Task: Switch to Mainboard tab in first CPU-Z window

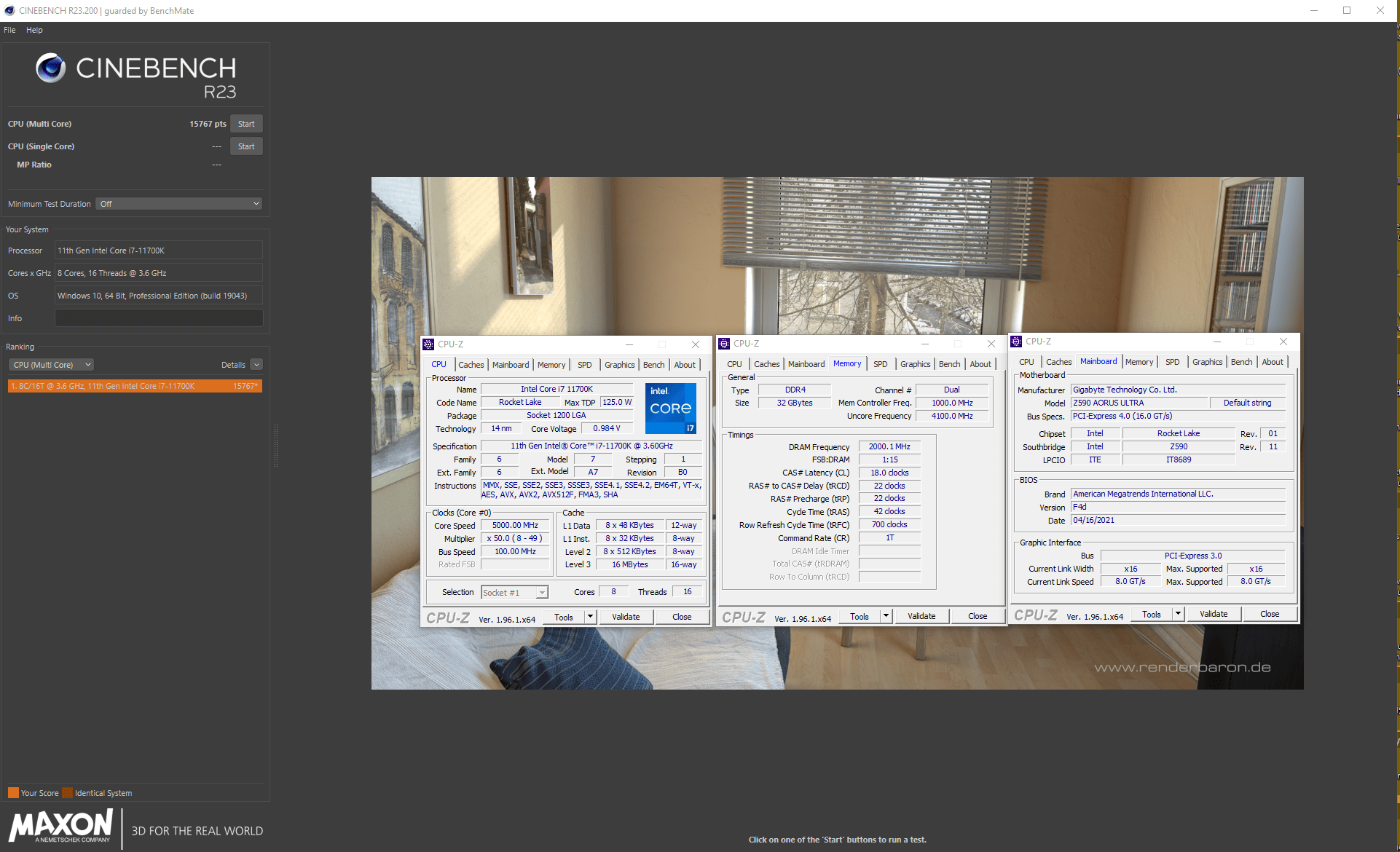Action: coord(511,365)
